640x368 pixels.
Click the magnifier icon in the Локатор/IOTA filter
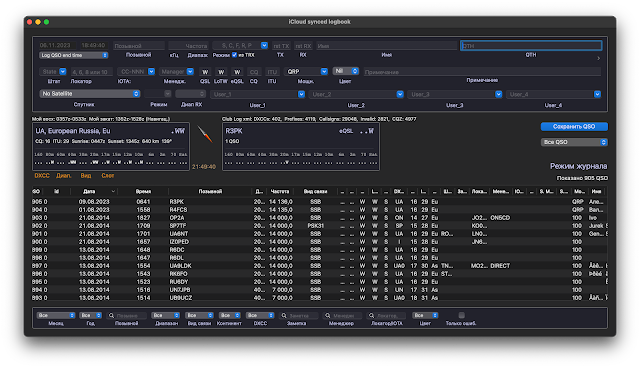click(x=371, y=315)
